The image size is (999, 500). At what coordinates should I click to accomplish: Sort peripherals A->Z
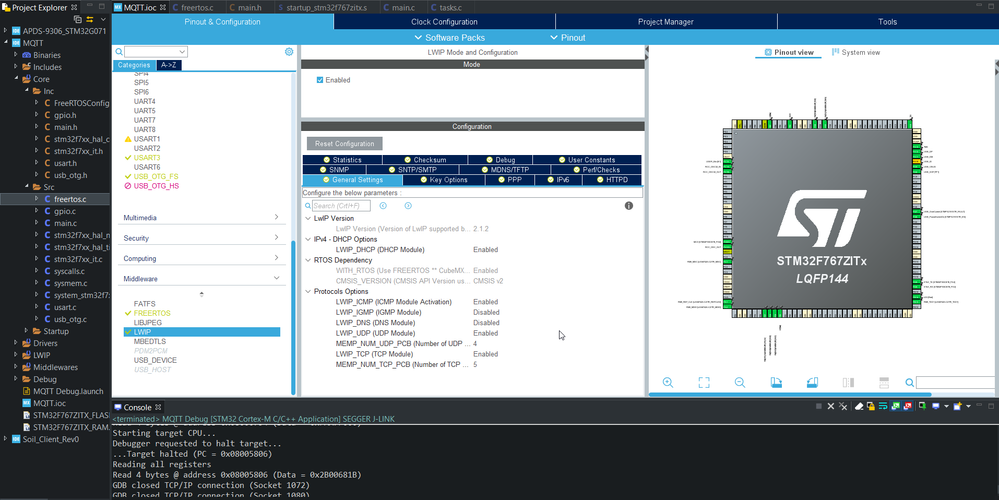tap(168, 65)
